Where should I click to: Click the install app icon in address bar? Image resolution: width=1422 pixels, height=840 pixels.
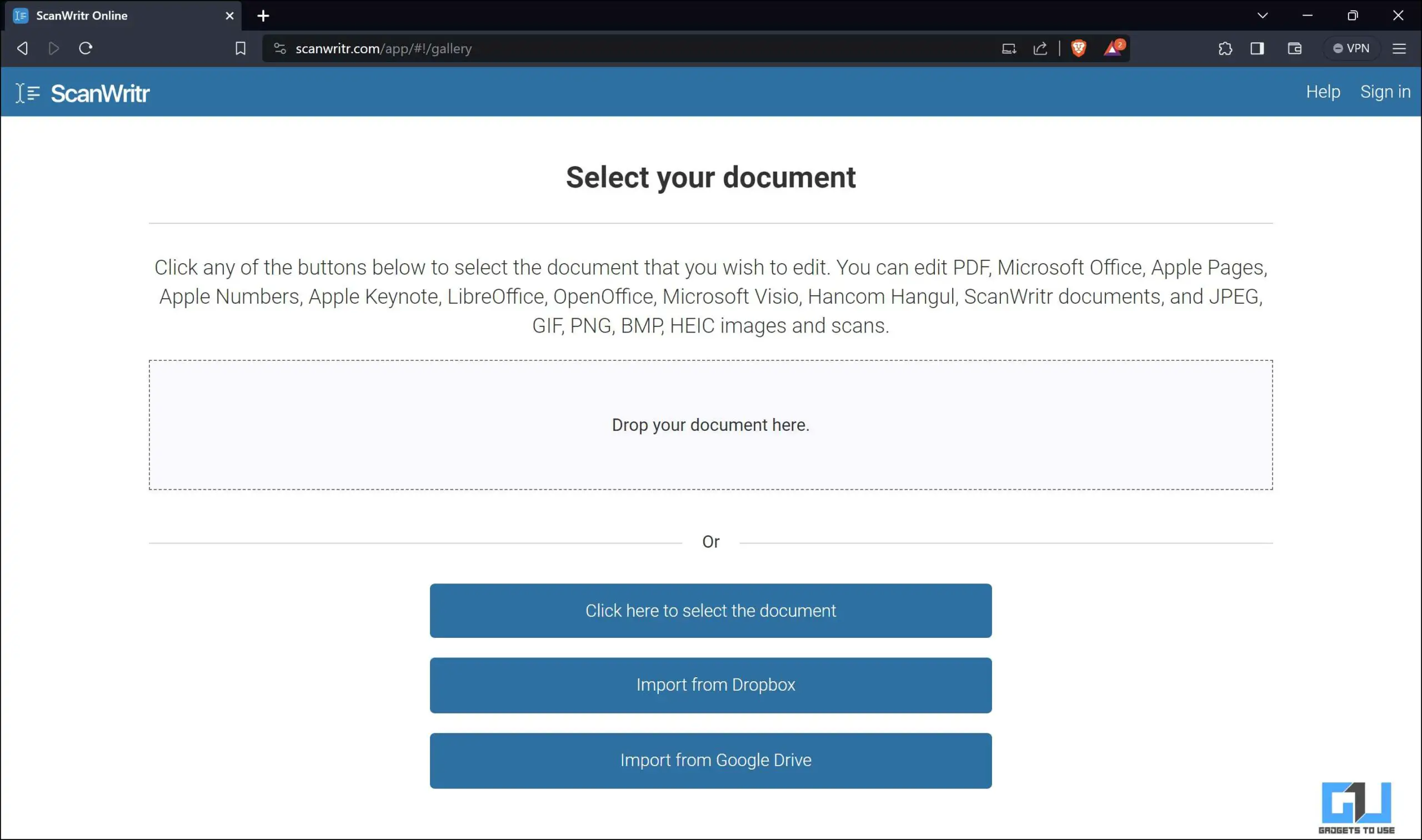pos(1009,49)
